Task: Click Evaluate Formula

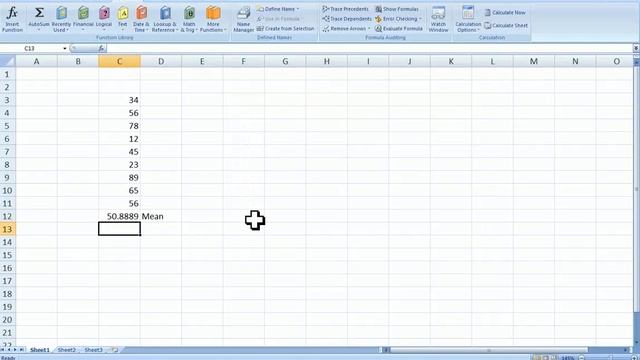Action: point(399,29)
